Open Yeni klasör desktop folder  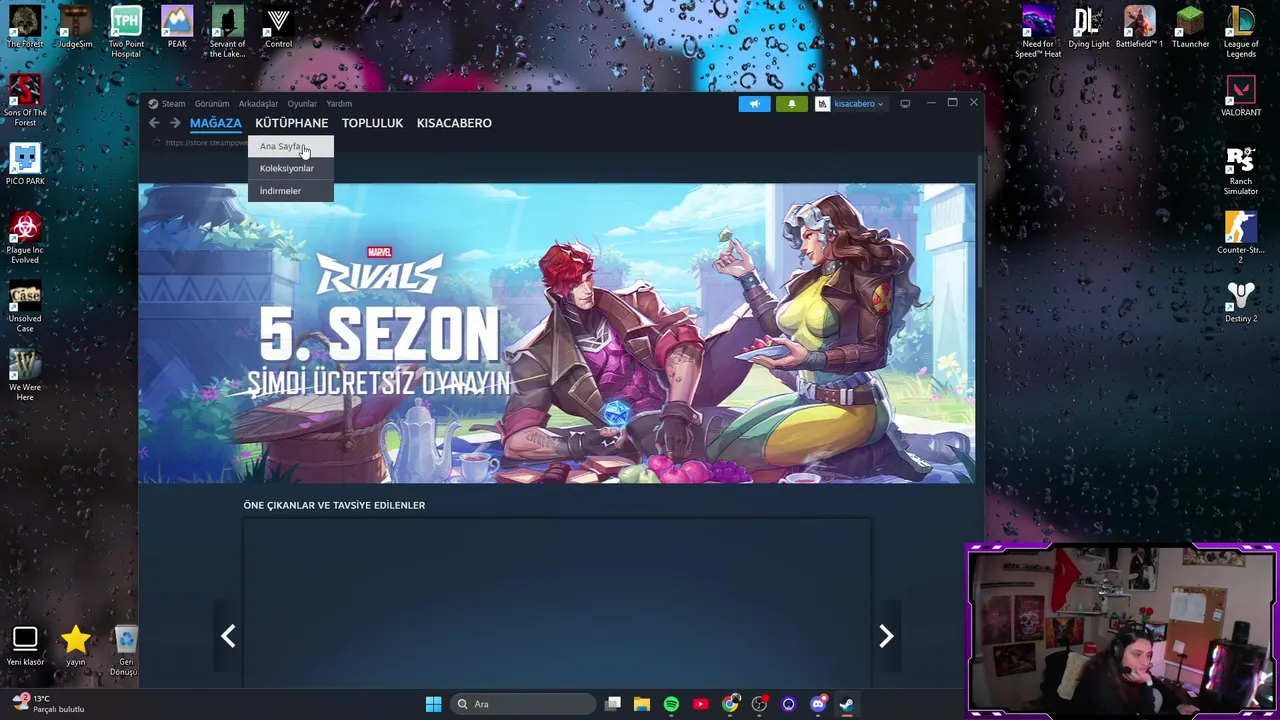click(25, 646)
